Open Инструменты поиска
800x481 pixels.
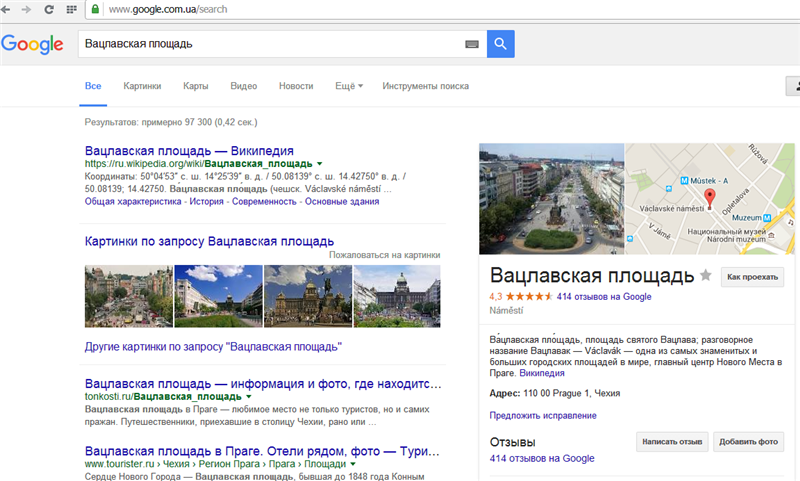(x=426, y=86)
